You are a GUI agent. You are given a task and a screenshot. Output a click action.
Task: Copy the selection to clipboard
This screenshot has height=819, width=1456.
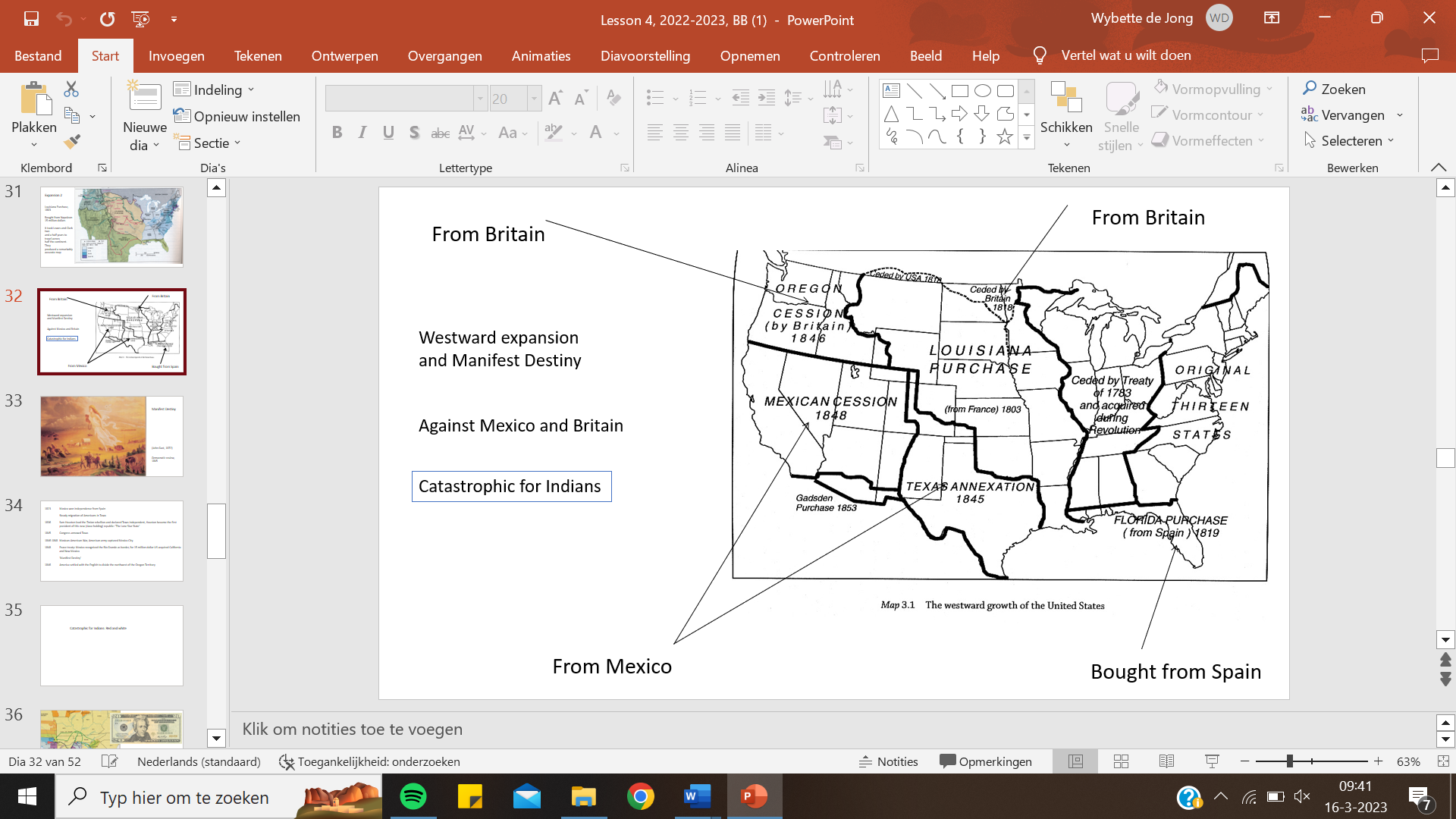pyautogui.click(x=72, y=115)
